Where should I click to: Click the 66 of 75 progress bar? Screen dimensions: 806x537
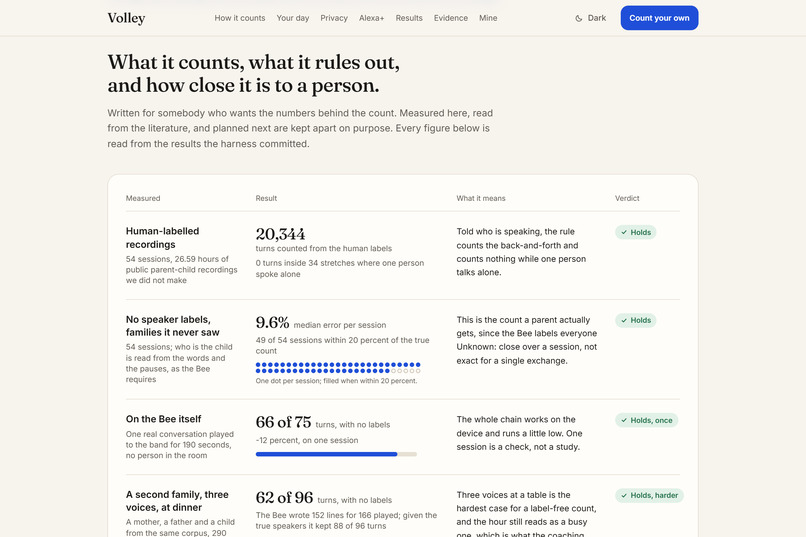[x=336, y=454]
